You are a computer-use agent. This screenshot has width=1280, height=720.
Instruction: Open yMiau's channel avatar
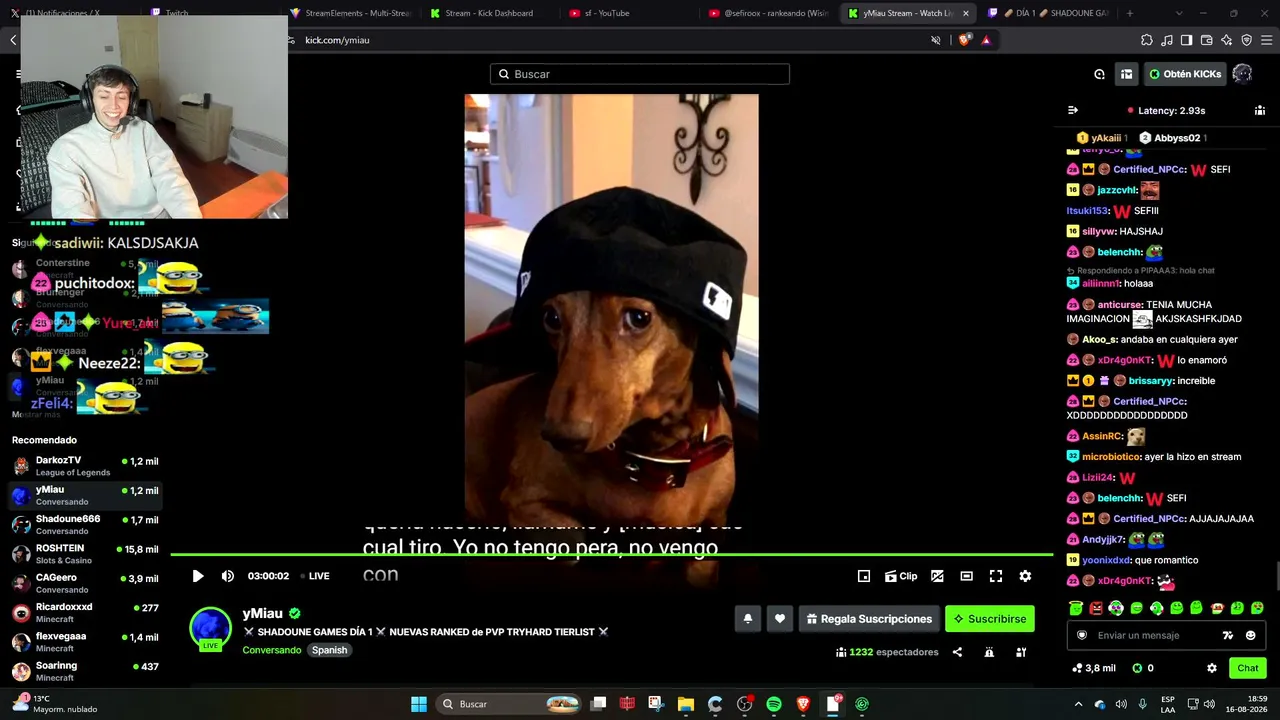pyautogui.click(x=210, y=628)
